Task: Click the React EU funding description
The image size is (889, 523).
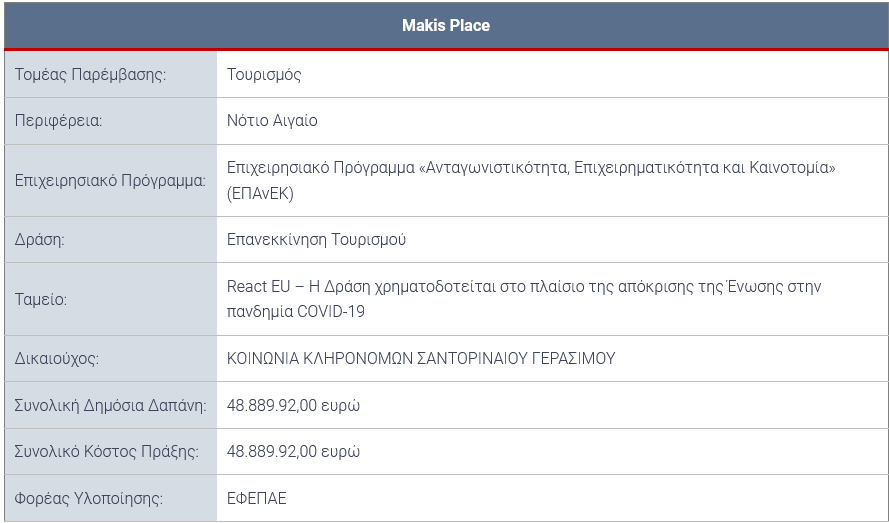Action: coord(524,299)
